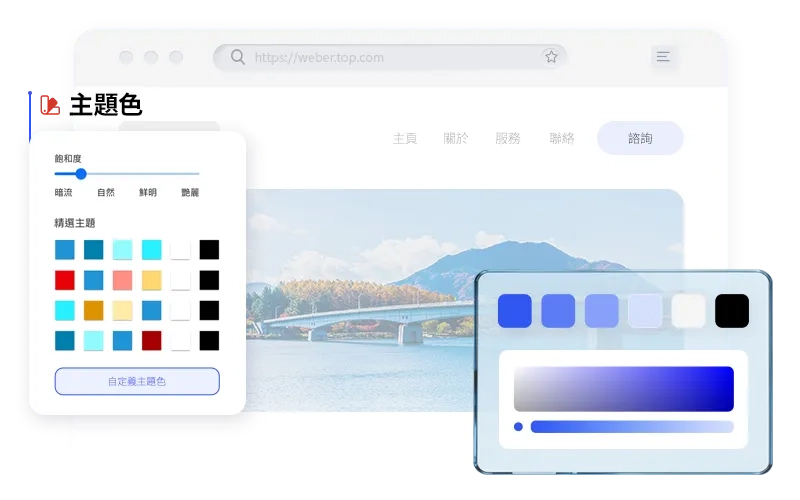Choose the black swatch in the color picker palette
This screenshot has width=800, height=500.
[x=732, y=311]
